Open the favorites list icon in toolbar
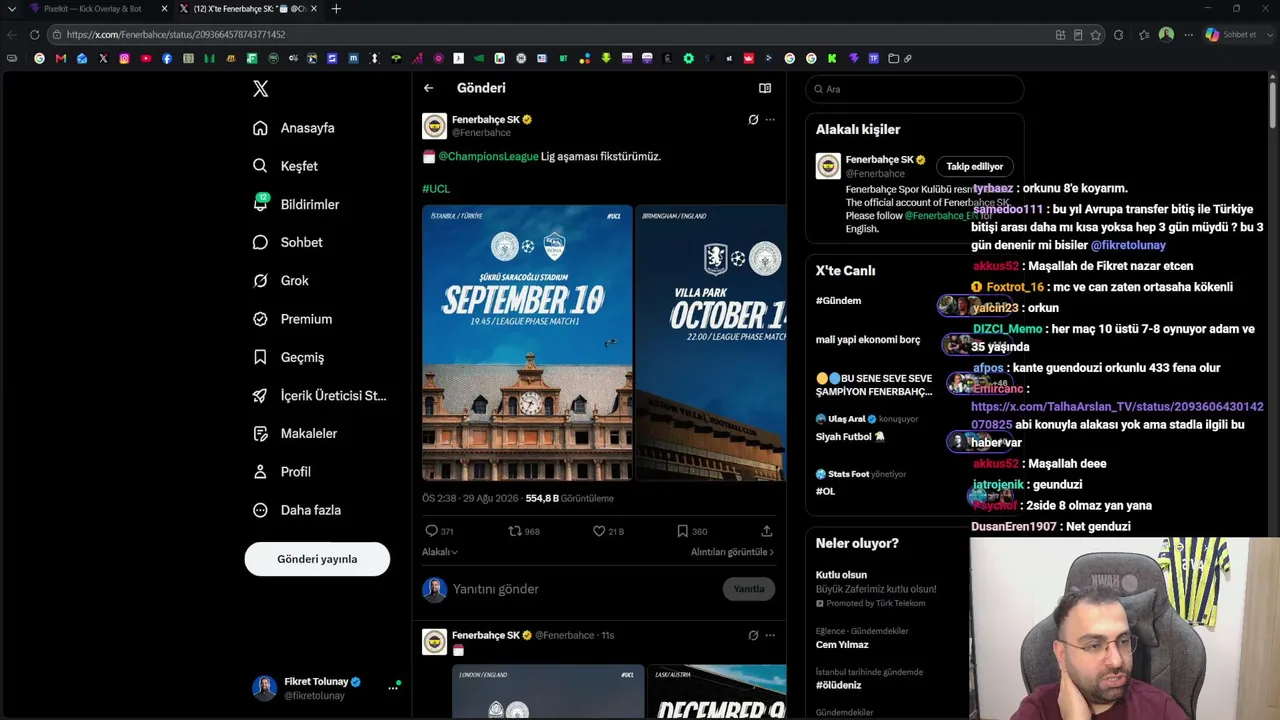Image resolution: width=1280 pixels, height=720 pixels. coord(1144,35)
